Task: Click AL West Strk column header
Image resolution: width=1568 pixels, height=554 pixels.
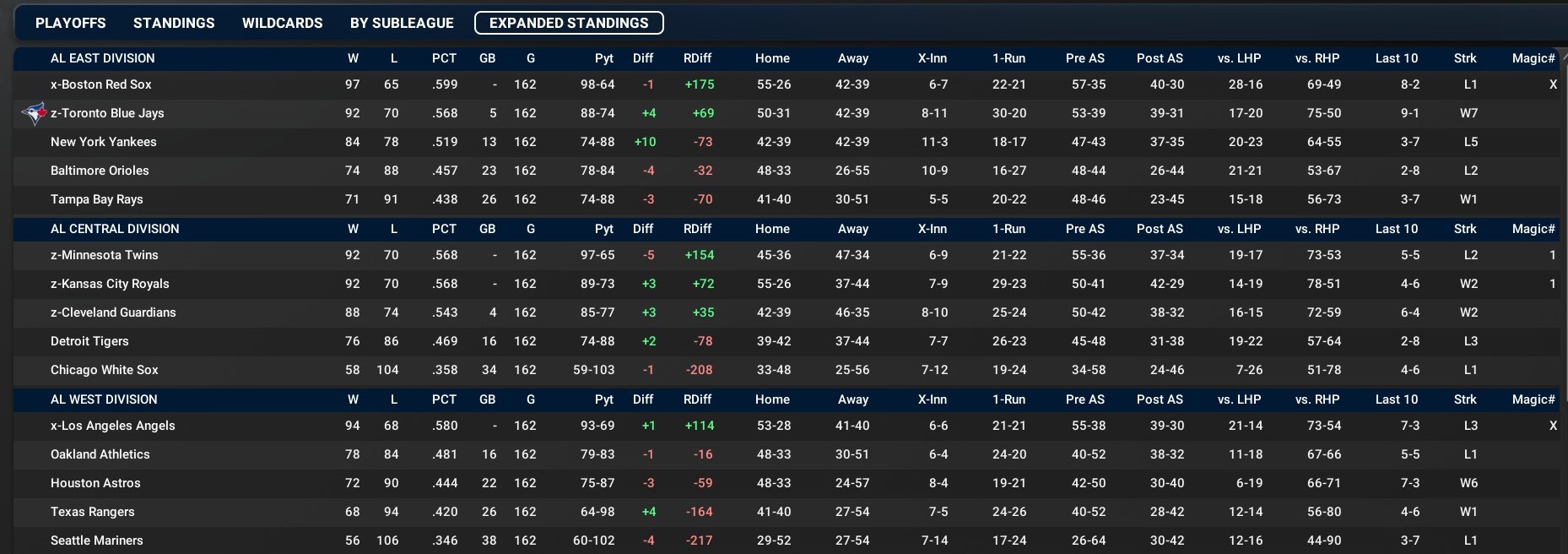Action: point(1465,399)
